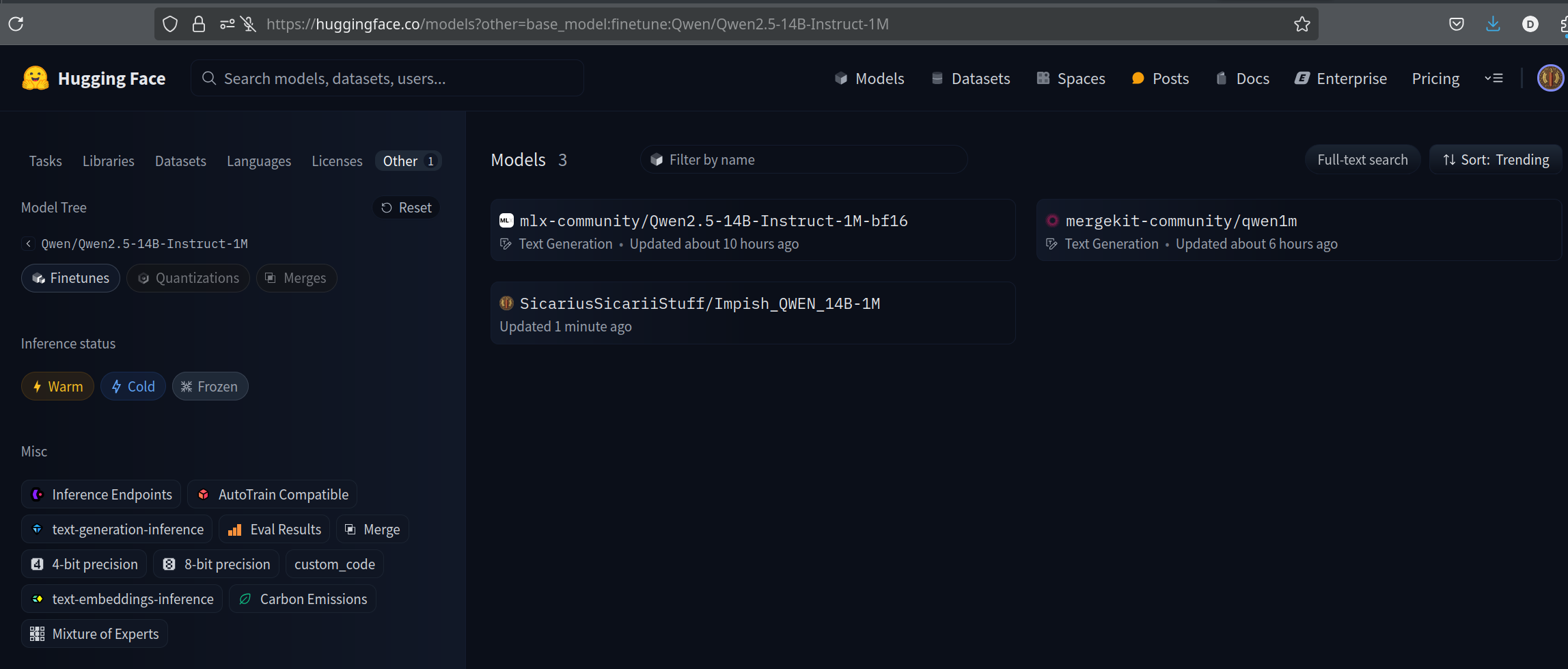Open browser downloads icon
The image size is (1568, 669).
pos(1493,24)
